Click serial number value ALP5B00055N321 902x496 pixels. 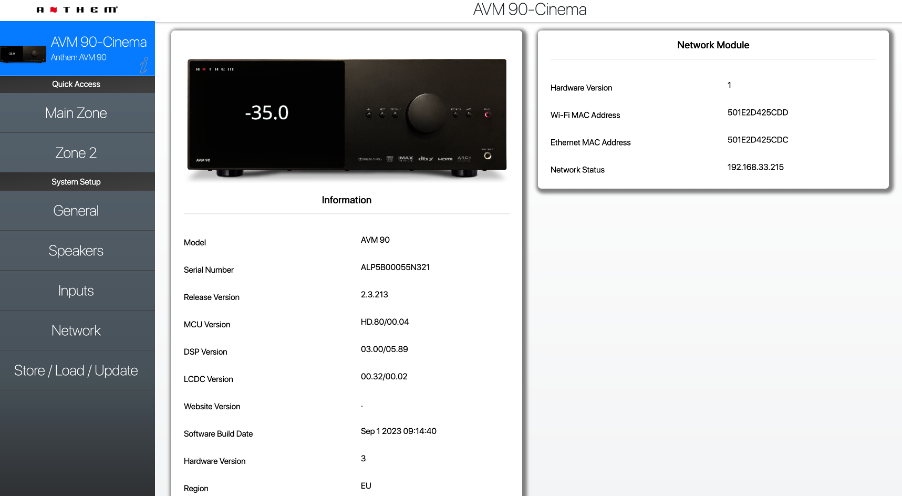[x=395, y=267]
